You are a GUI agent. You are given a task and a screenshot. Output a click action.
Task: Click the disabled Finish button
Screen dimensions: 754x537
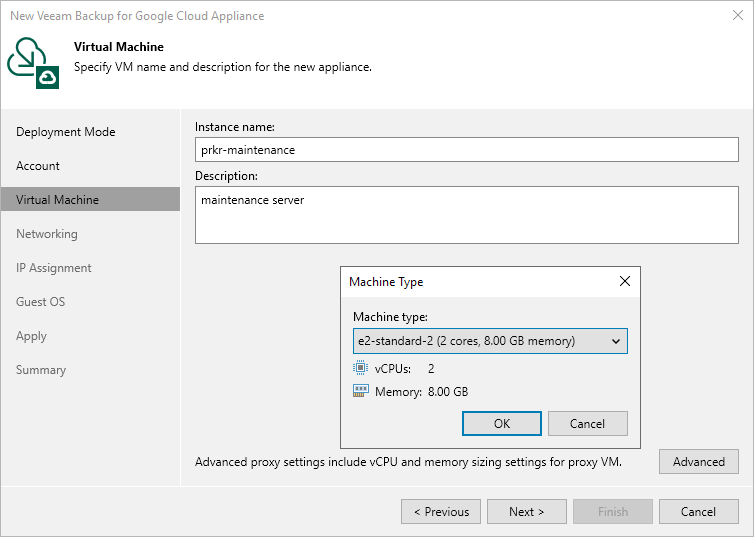click(x=613, y=512)
